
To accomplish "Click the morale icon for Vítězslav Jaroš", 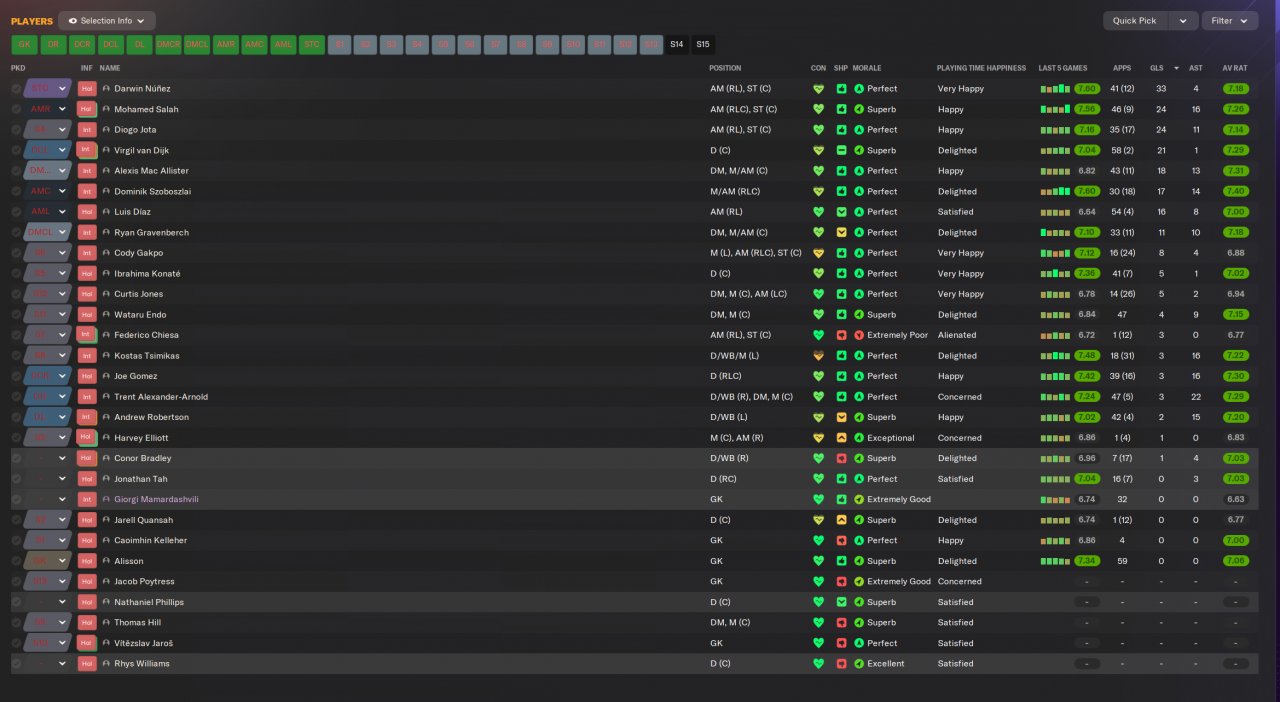I will (x=859, y=643).
